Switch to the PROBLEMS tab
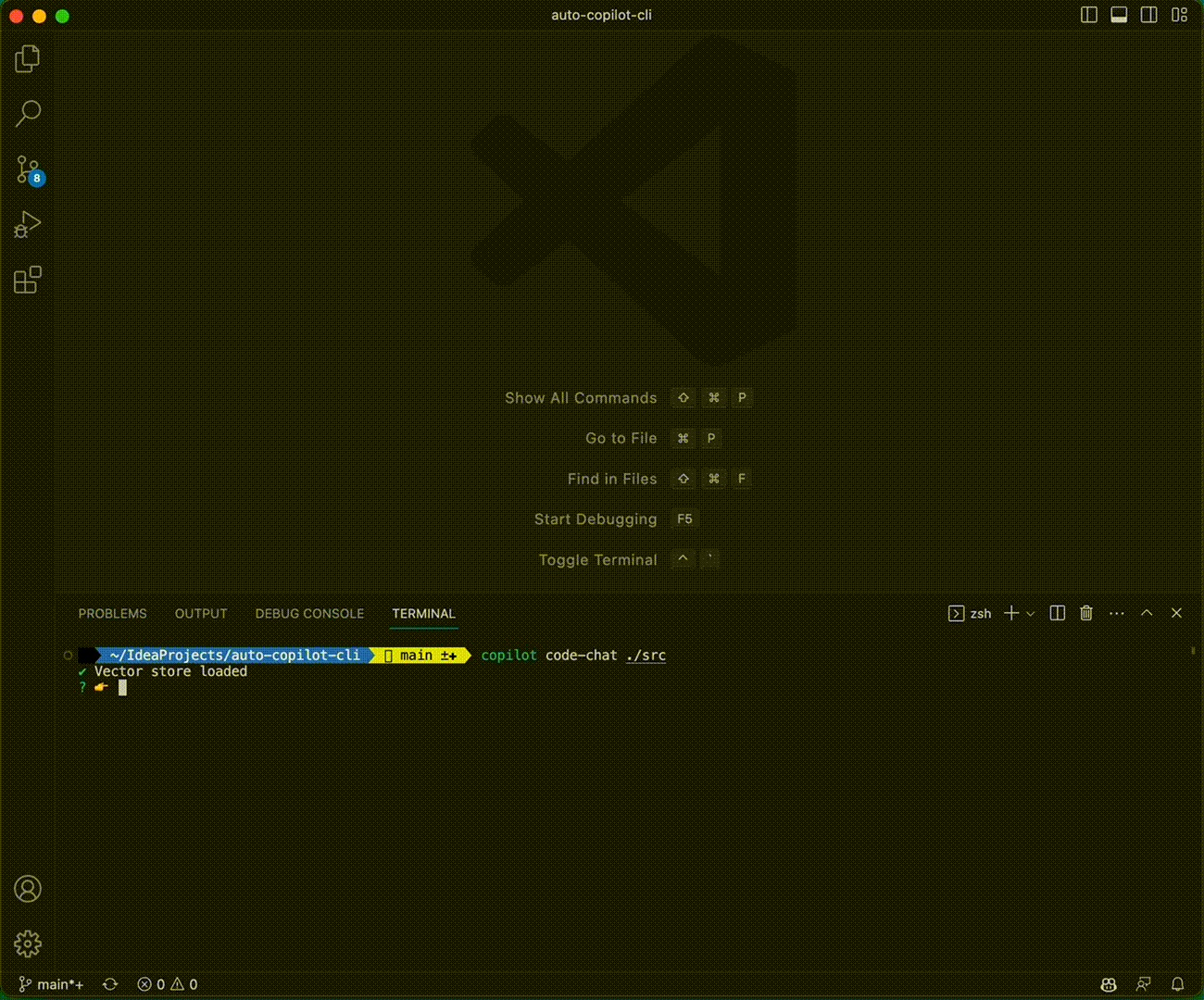 [112, 614]
